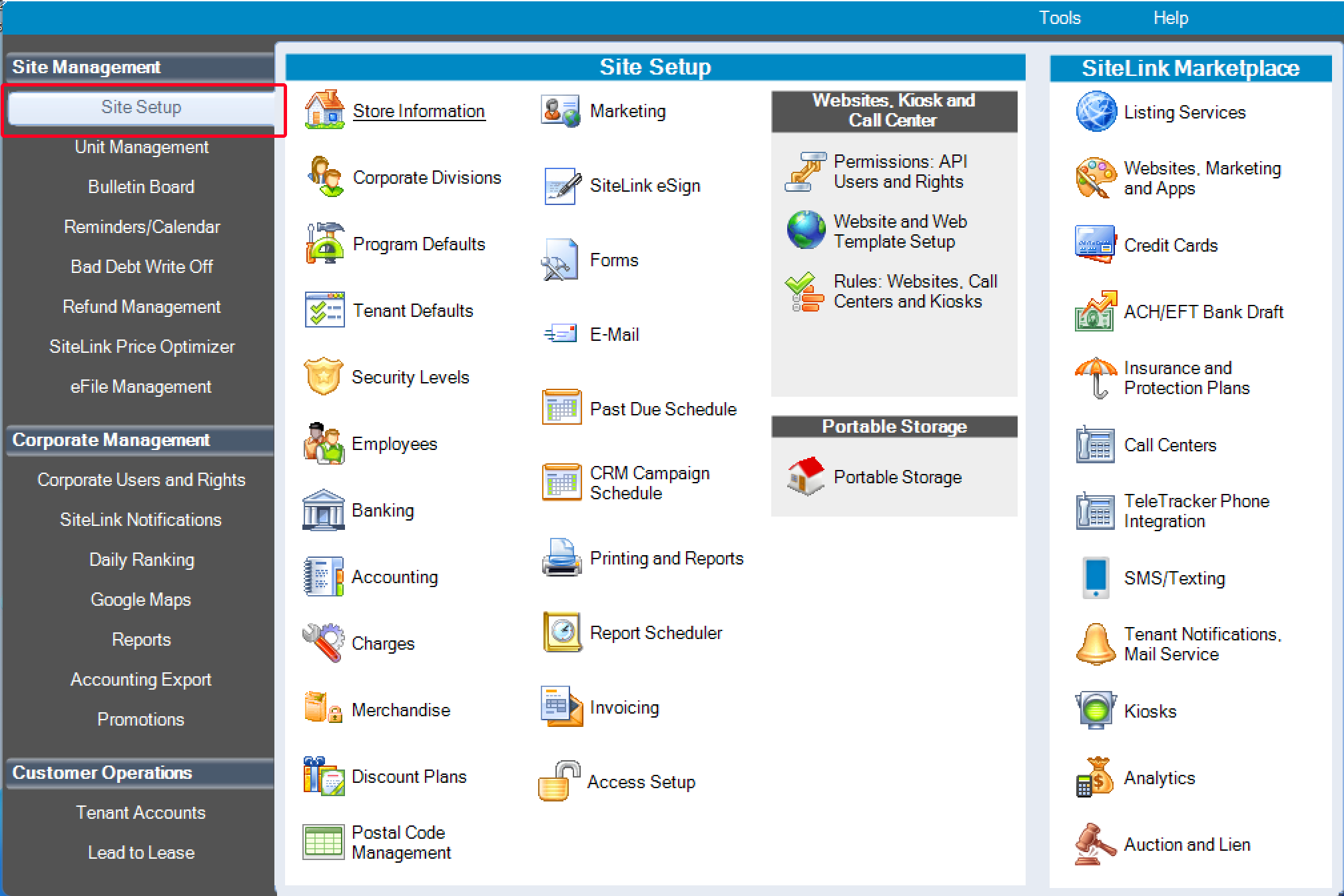
Task: Click the Discount Plans gift icon
Action: [x=324, y=776]
